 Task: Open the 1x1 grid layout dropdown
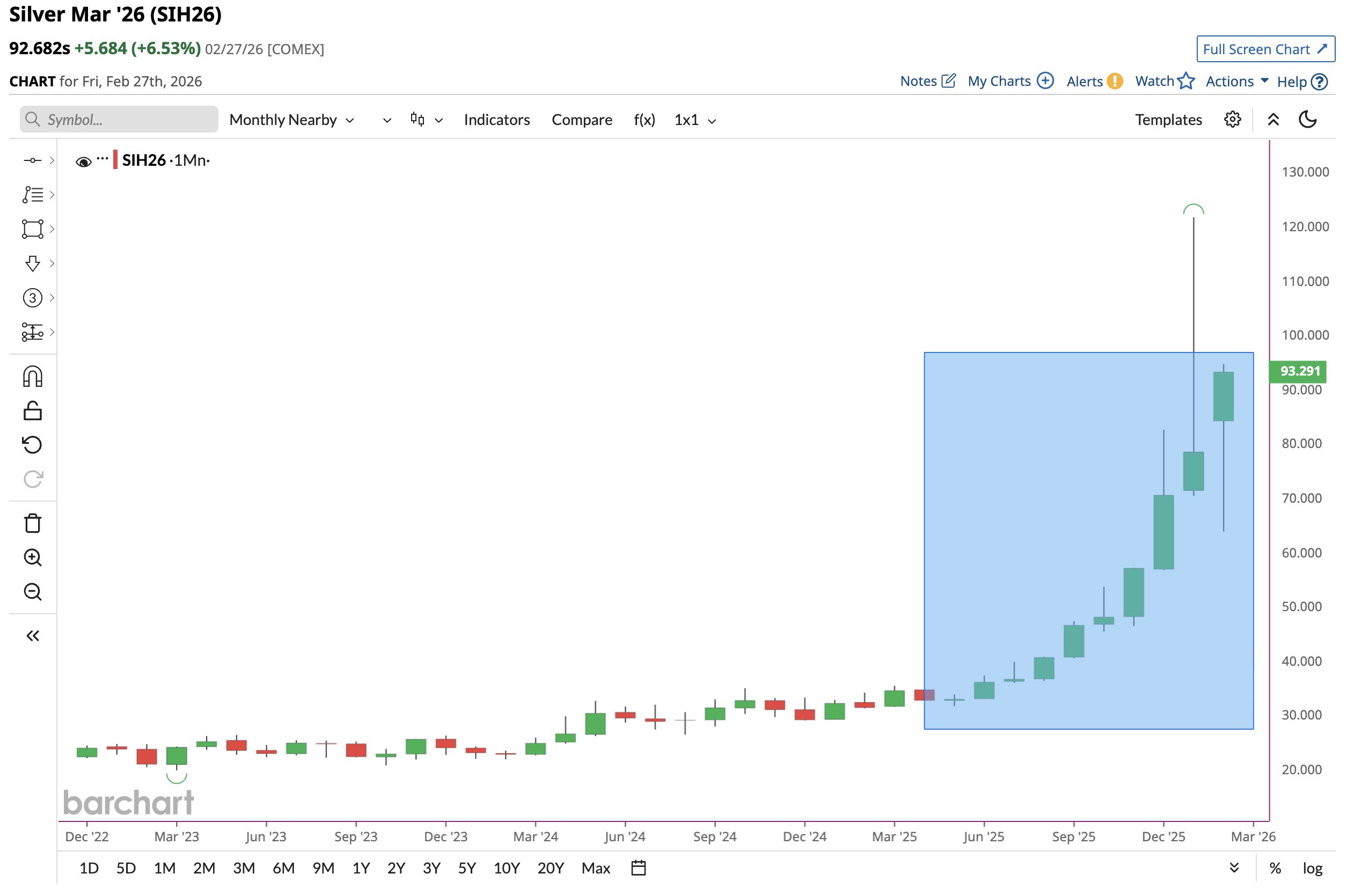(x=694, y=120)
